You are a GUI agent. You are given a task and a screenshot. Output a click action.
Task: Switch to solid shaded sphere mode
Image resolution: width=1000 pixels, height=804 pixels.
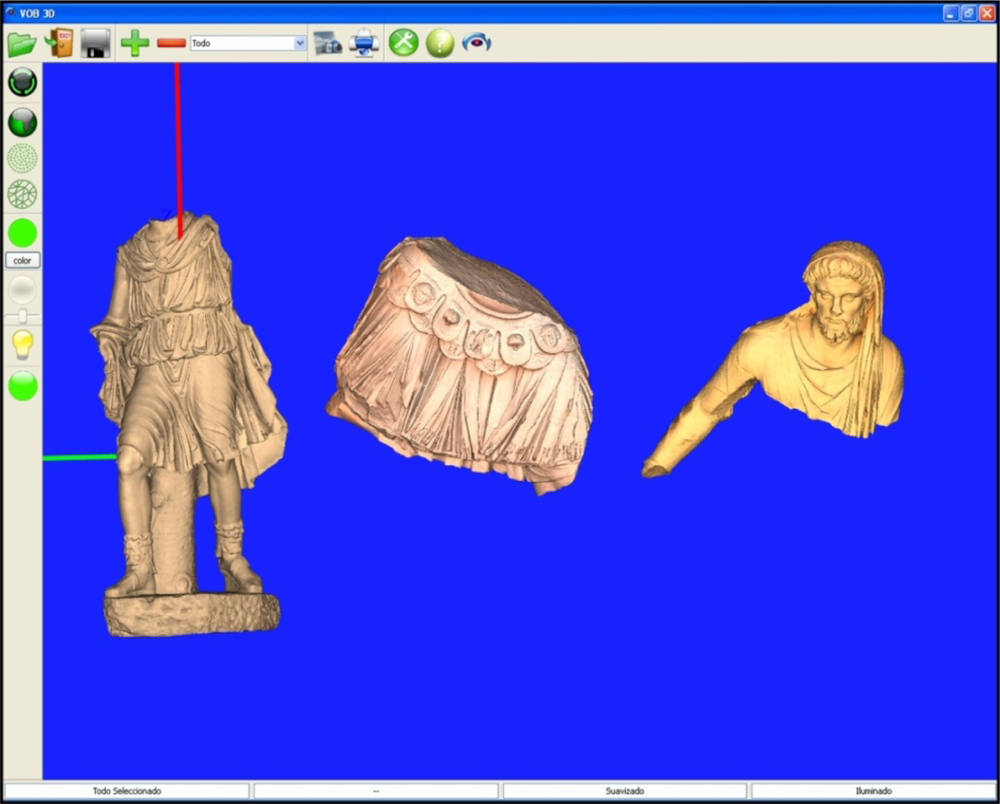(22, 122)
